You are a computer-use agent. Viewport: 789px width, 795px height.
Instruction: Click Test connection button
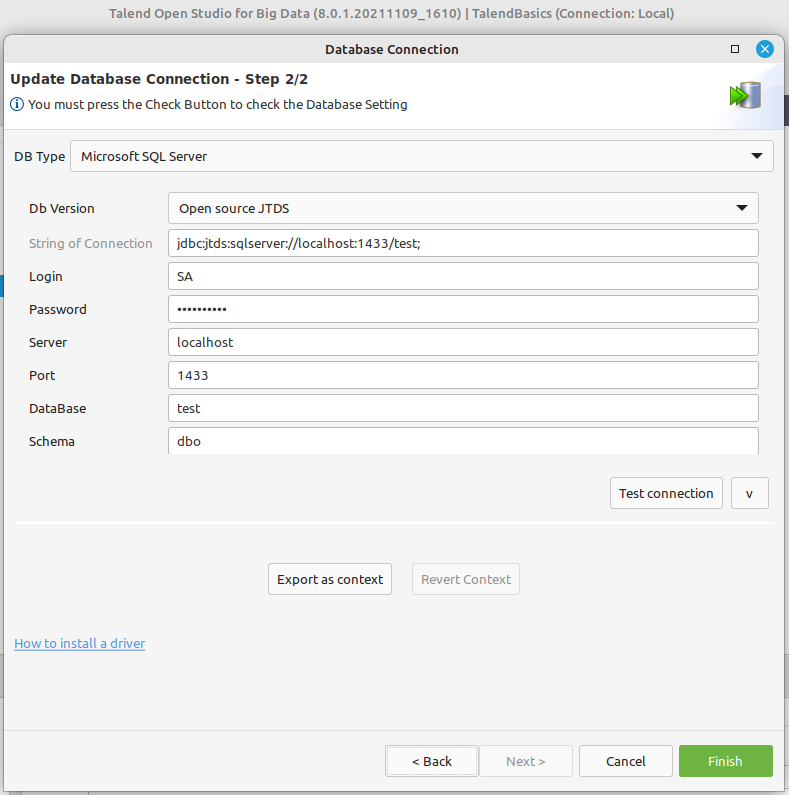click(666, 493)
